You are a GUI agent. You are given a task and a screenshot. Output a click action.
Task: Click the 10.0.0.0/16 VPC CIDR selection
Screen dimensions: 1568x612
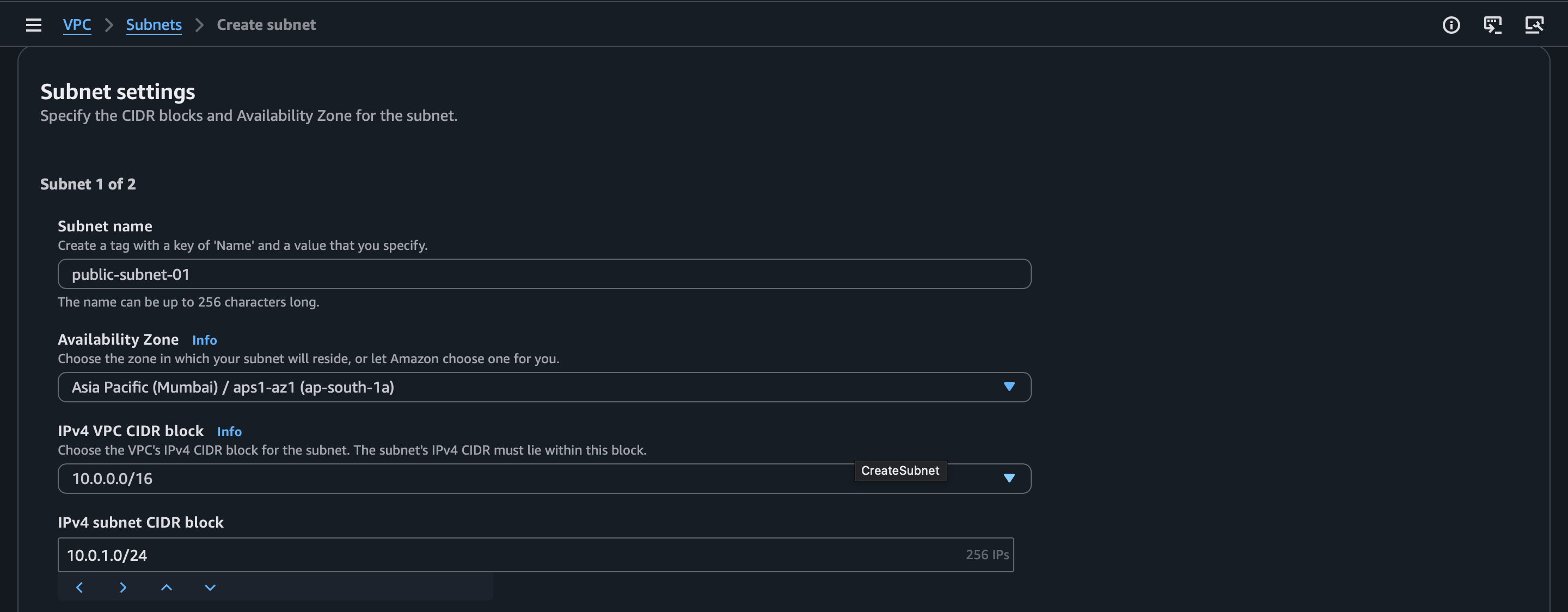point(426,479)
